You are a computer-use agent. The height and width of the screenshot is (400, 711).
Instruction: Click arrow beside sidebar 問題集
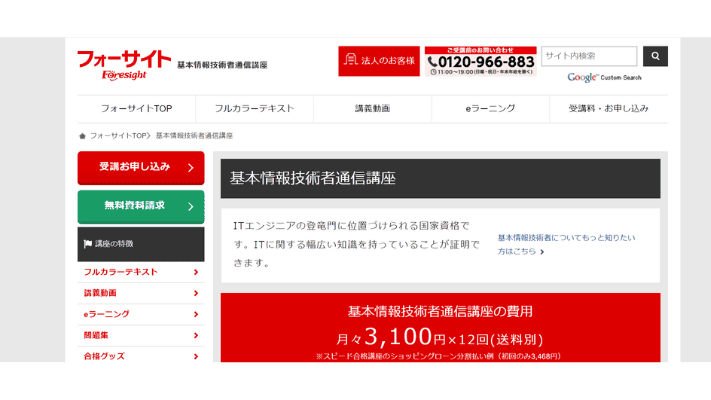click(196, 336)
